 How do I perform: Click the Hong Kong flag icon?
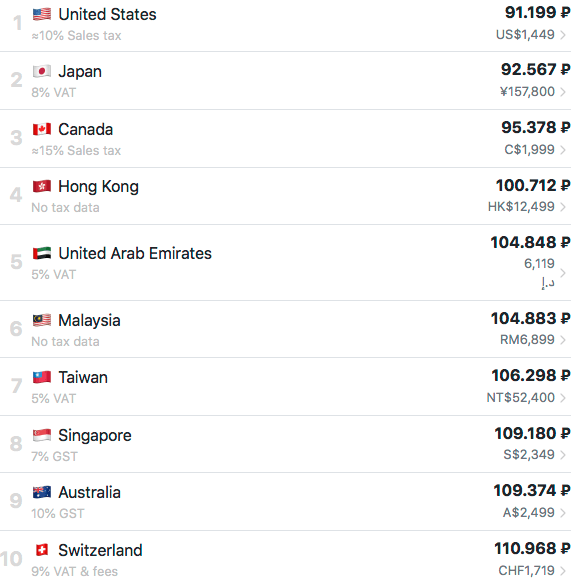[42, 186]
